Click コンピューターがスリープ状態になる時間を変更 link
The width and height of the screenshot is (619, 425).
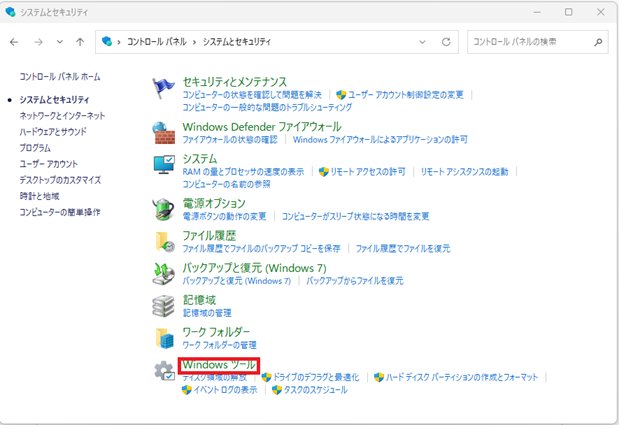point(355,216)
